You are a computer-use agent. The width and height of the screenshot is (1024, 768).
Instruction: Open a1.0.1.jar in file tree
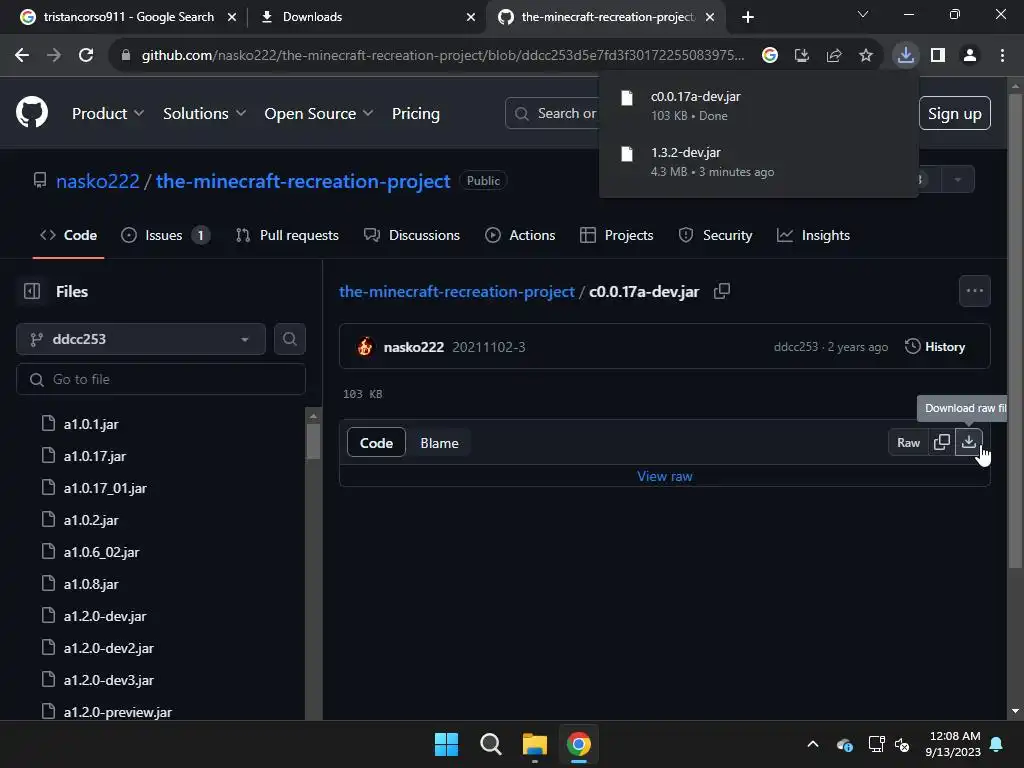click(91, 424)
